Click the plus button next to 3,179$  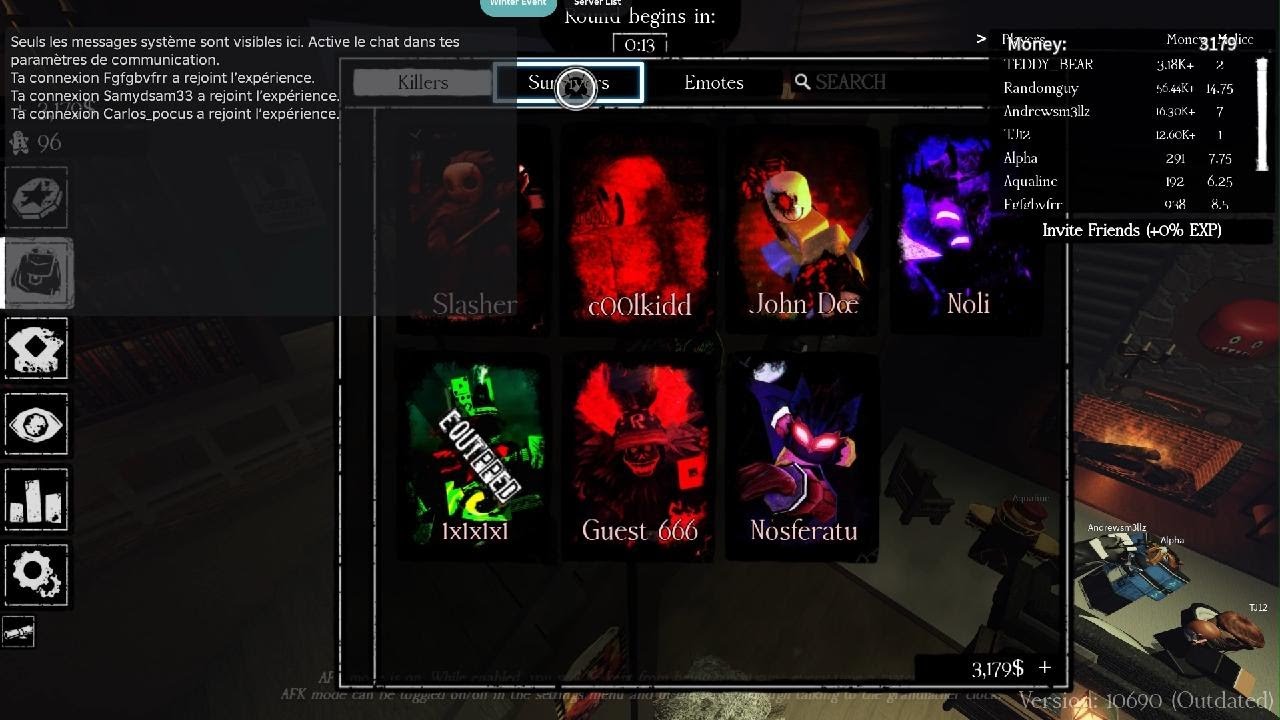(x=1045, y=667)
